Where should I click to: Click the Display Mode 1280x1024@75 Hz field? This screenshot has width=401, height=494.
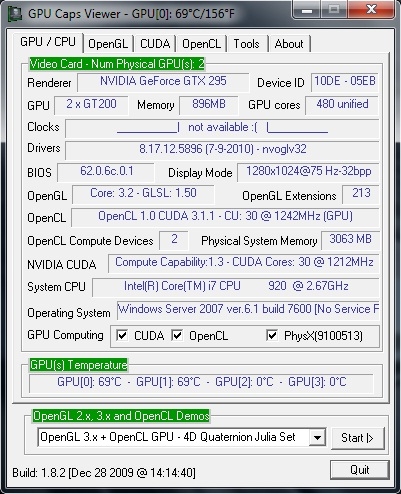click(x=308, y=172)
